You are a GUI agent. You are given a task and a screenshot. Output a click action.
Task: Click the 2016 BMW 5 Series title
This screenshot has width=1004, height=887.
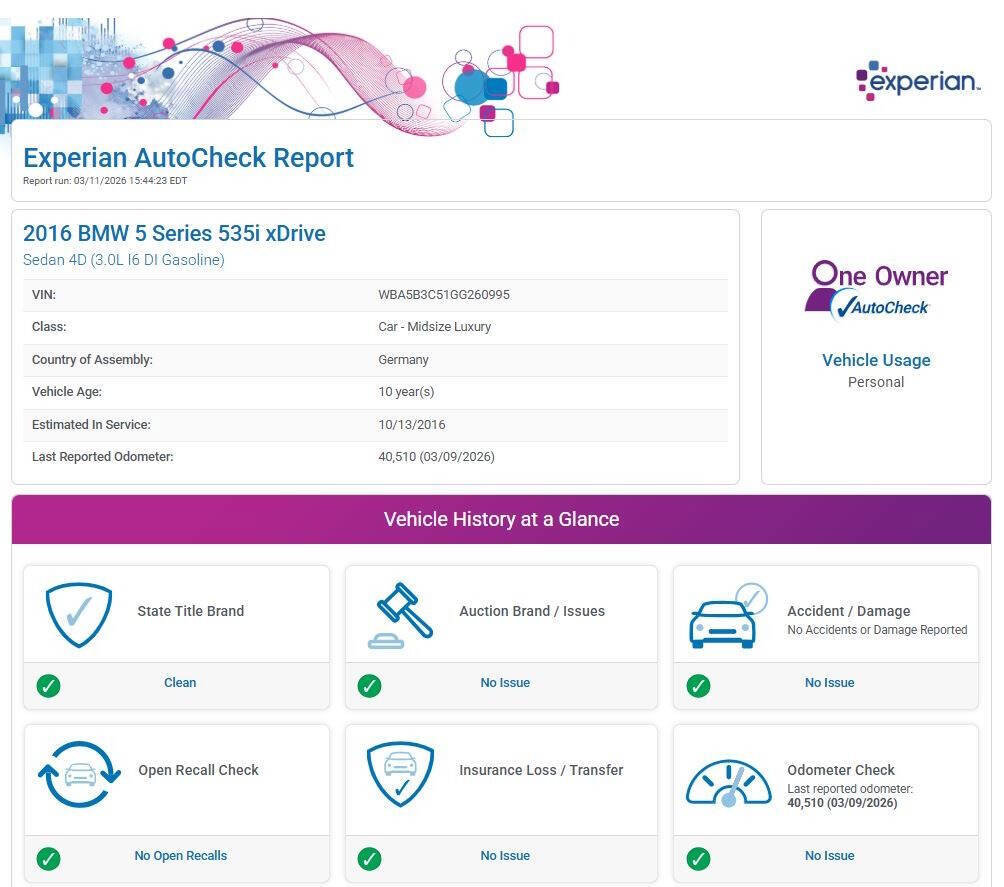point(174,233)
